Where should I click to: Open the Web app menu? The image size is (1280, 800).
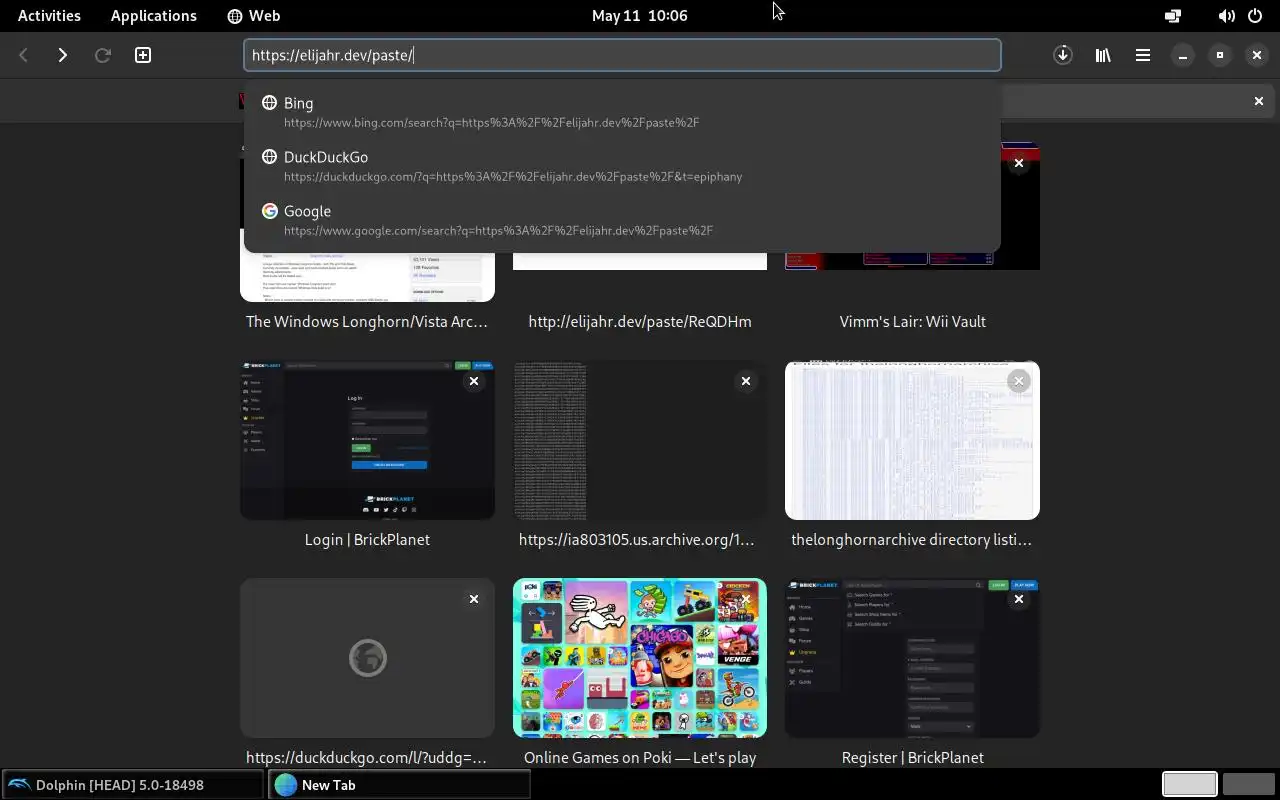click(x=254, y=15)
